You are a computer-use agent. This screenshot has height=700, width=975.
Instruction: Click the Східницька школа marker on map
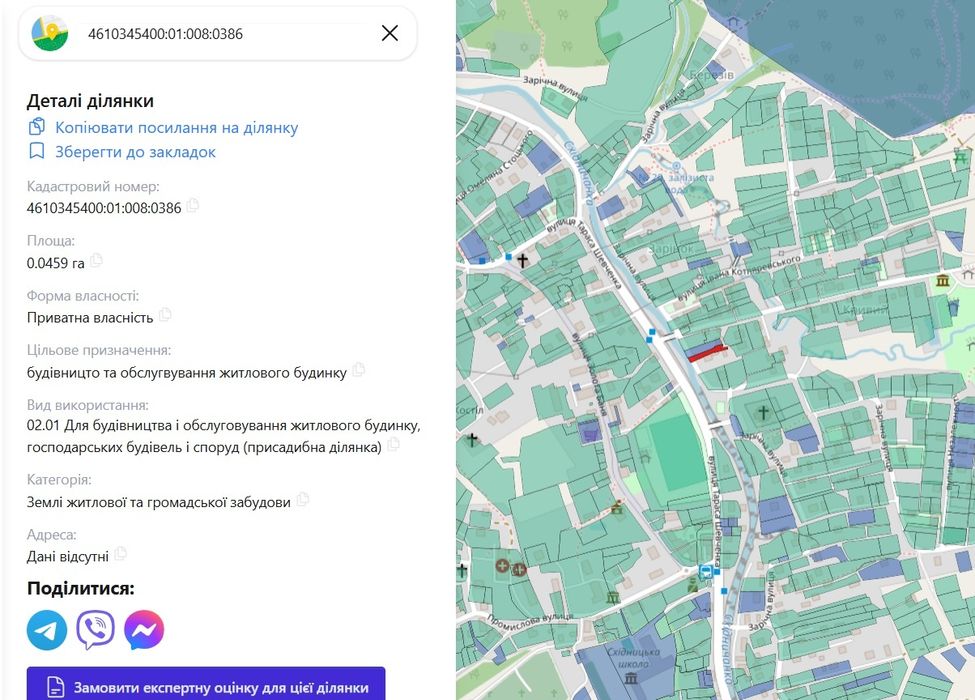coord(631,677)
